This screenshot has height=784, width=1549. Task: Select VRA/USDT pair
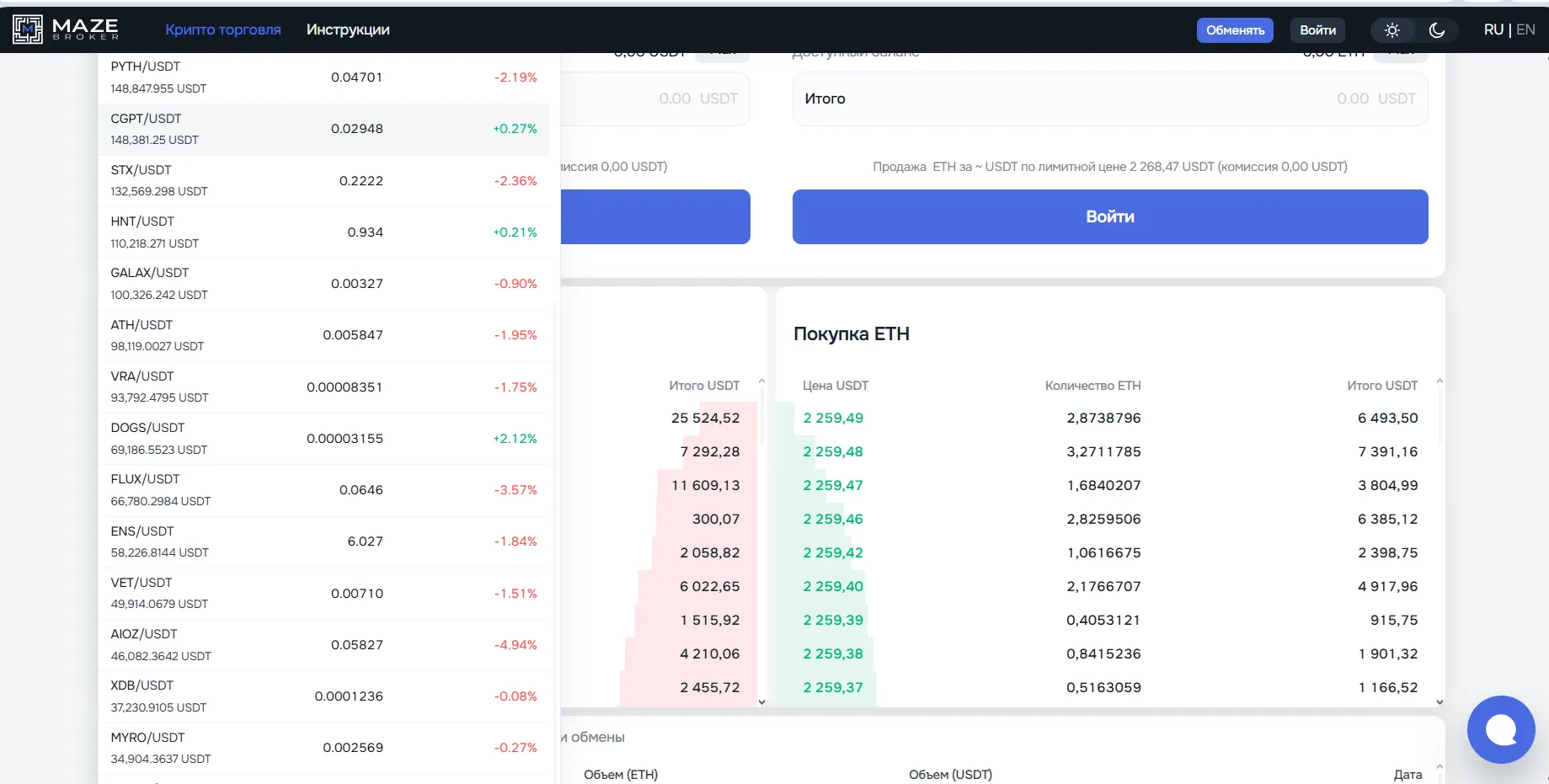324,387
